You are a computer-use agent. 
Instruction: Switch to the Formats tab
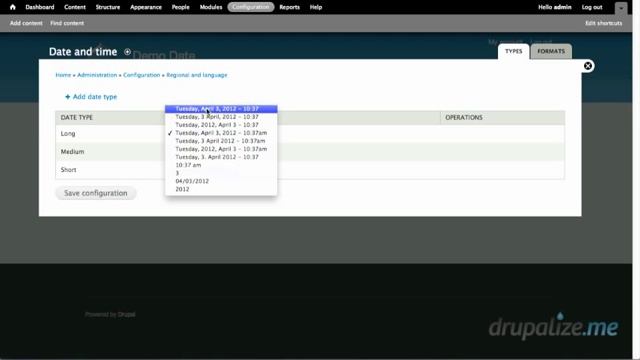pos(551,51)
